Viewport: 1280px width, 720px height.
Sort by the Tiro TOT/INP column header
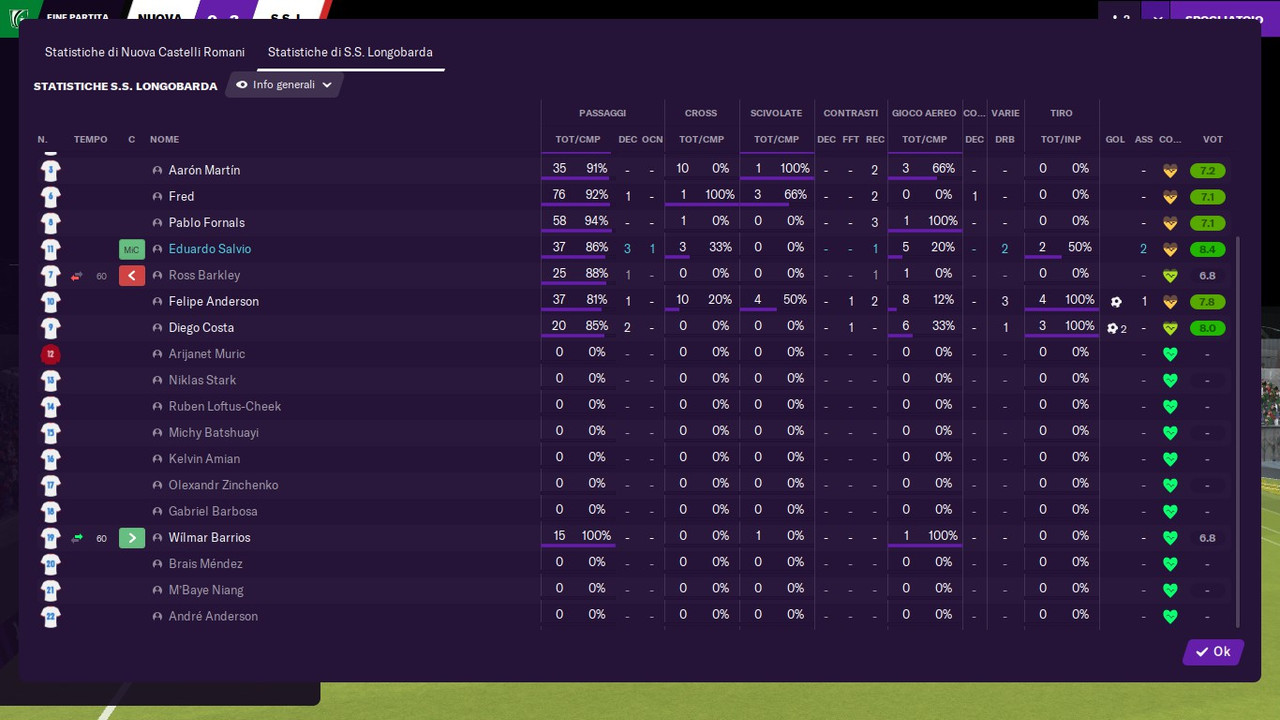1061,140
